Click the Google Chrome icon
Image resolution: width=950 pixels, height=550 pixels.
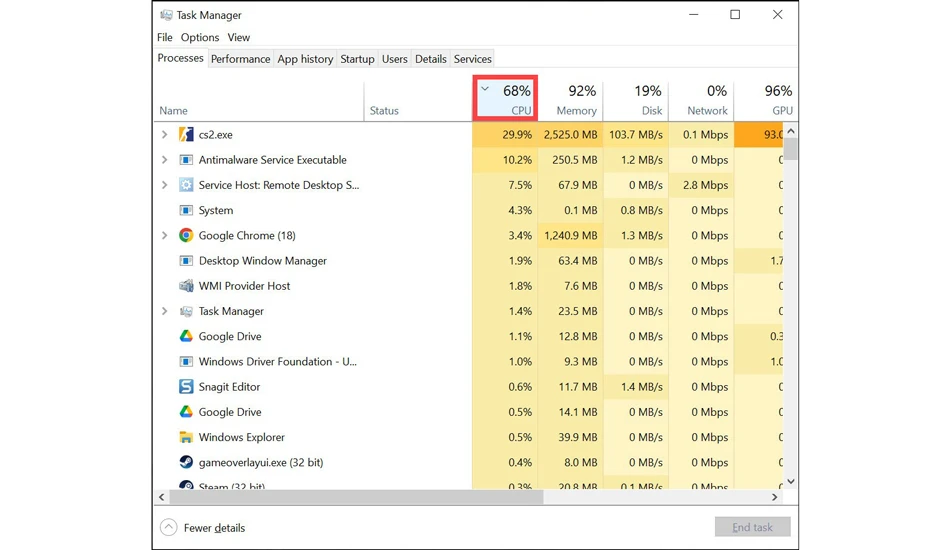tap(186, 235)
